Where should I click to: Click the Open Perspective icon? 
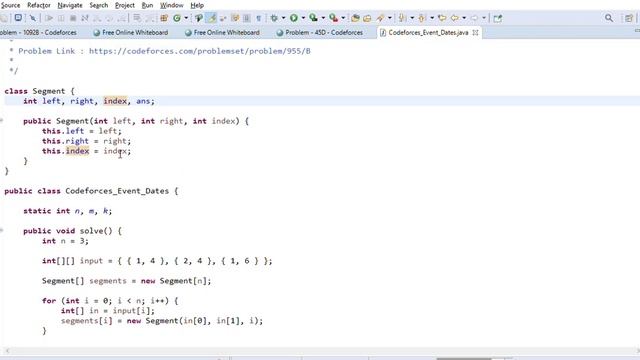pos(629,18)
